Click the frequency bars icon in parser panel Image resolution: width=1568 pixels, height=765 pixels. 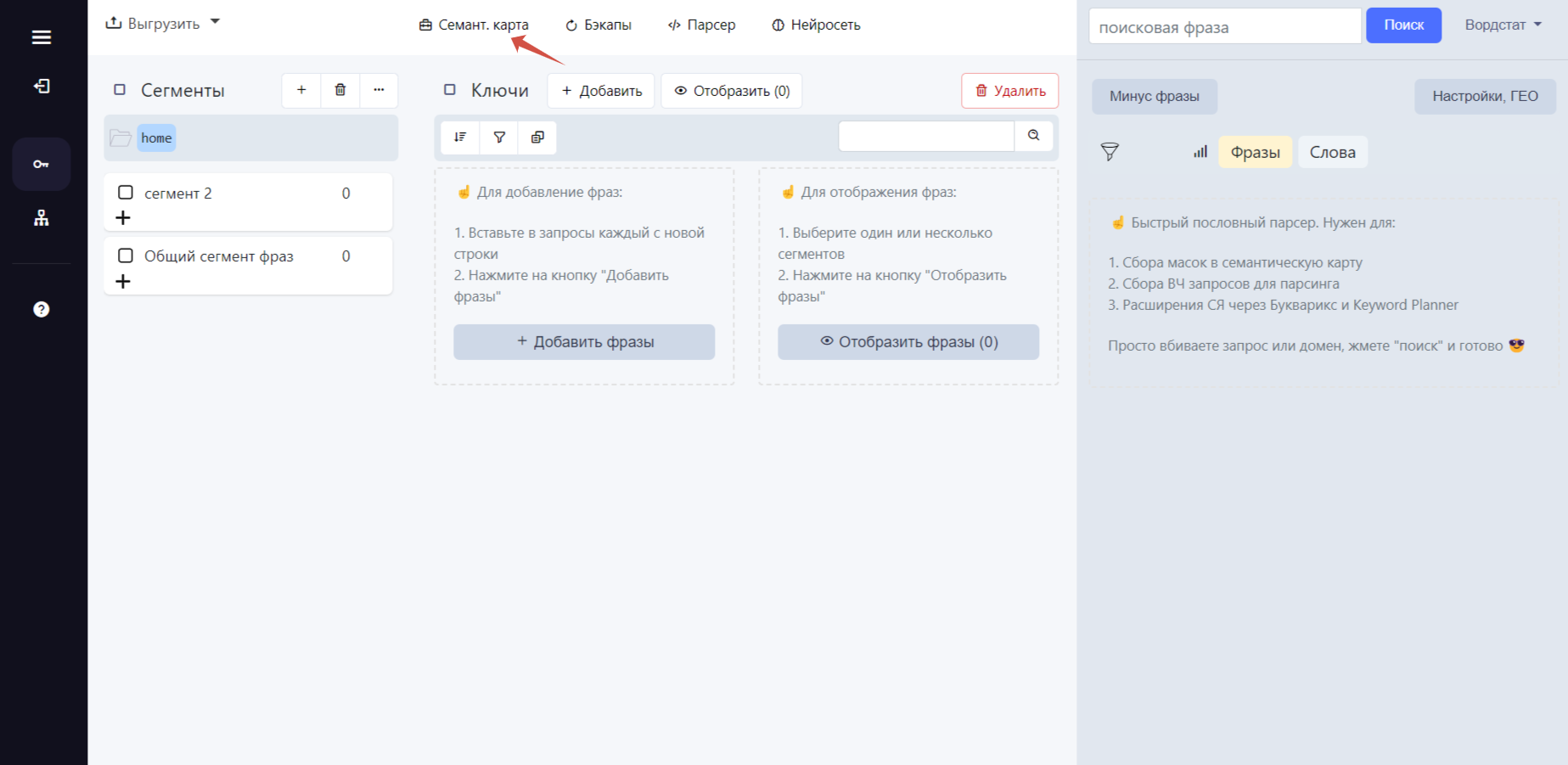(1200, 152)
